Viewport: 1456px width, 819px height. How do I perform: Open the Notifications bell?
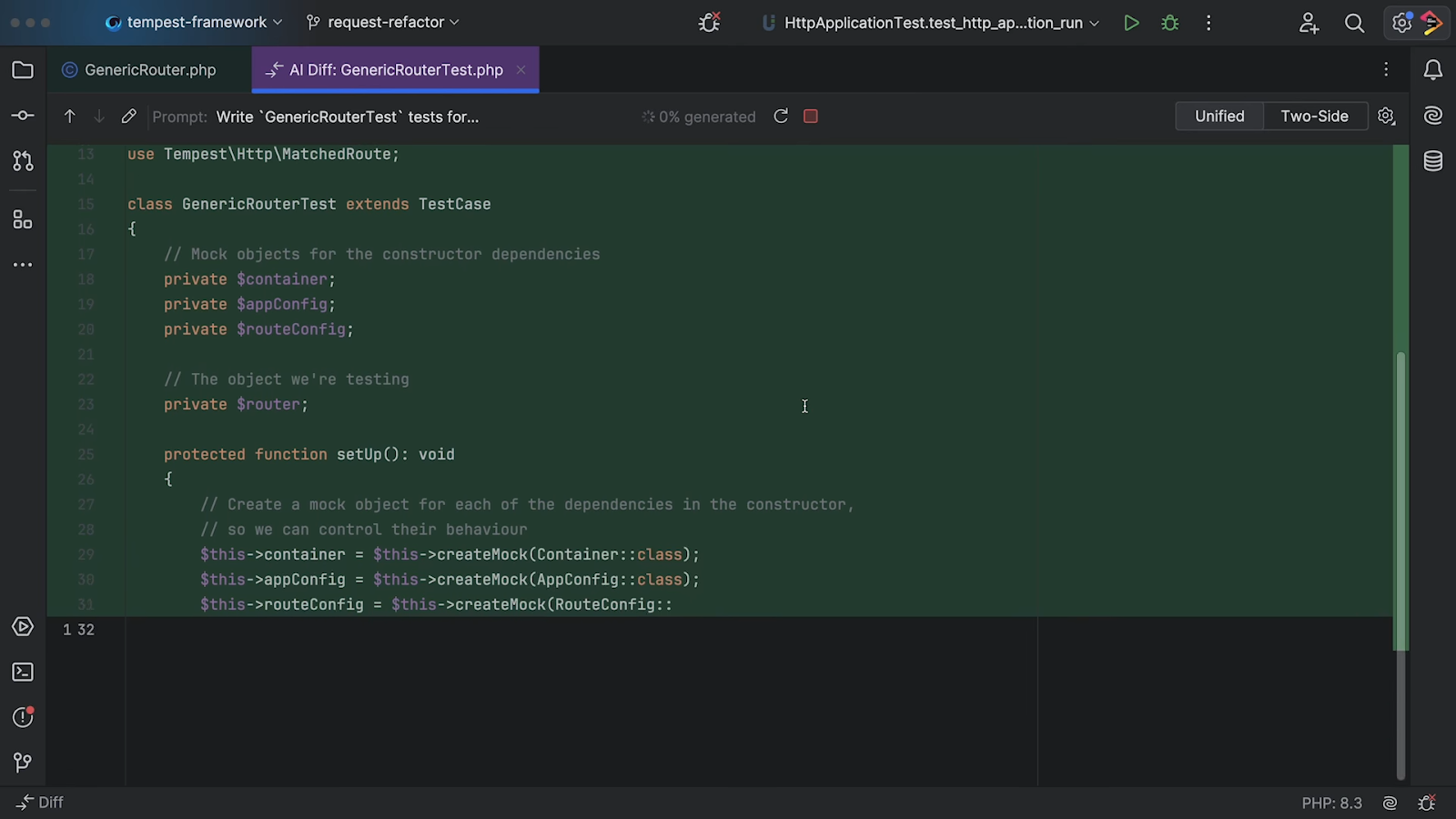(1433, 70)
